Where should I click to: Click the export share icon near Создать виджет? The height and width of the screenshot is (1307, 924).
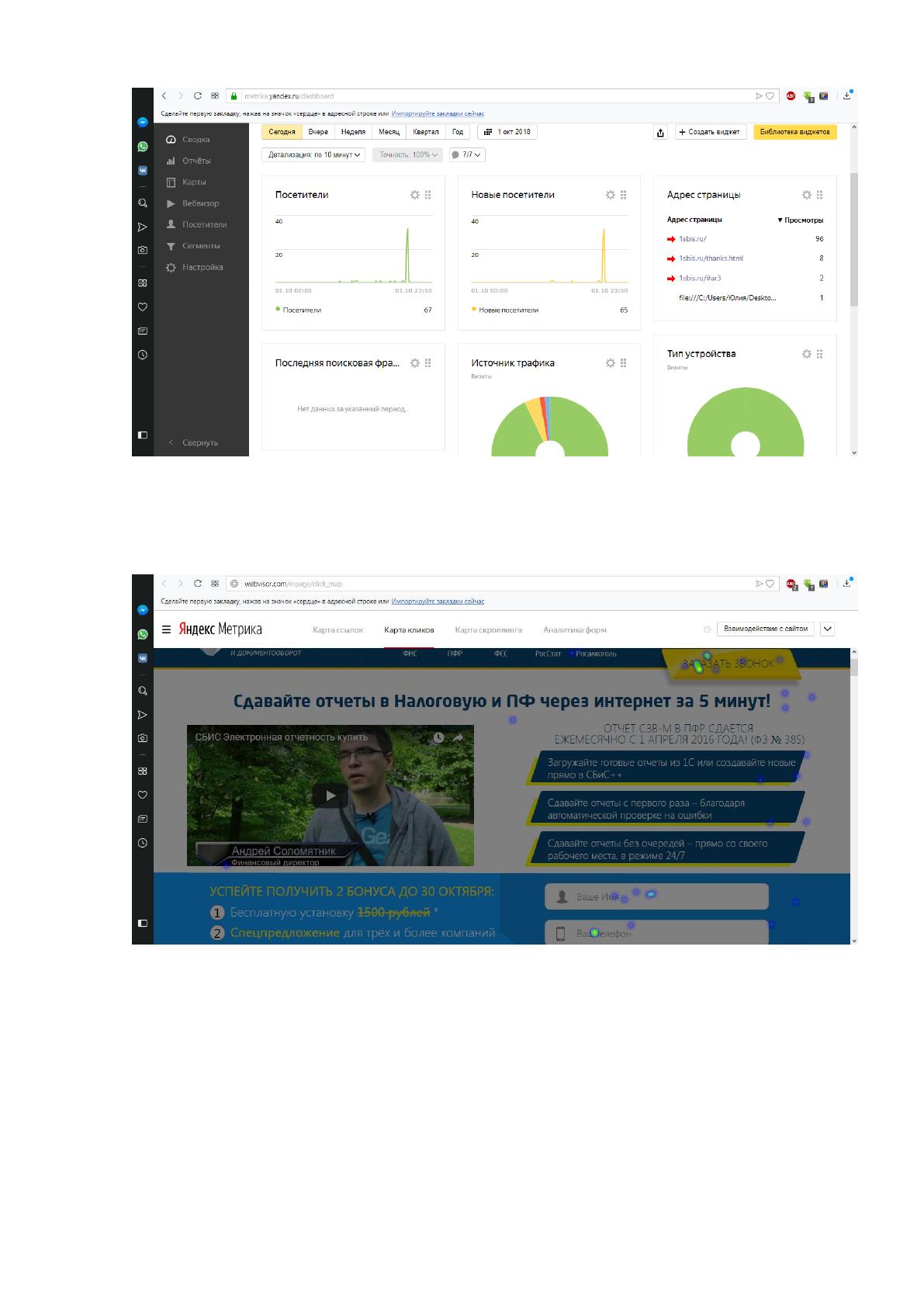[x=660, y=133]
